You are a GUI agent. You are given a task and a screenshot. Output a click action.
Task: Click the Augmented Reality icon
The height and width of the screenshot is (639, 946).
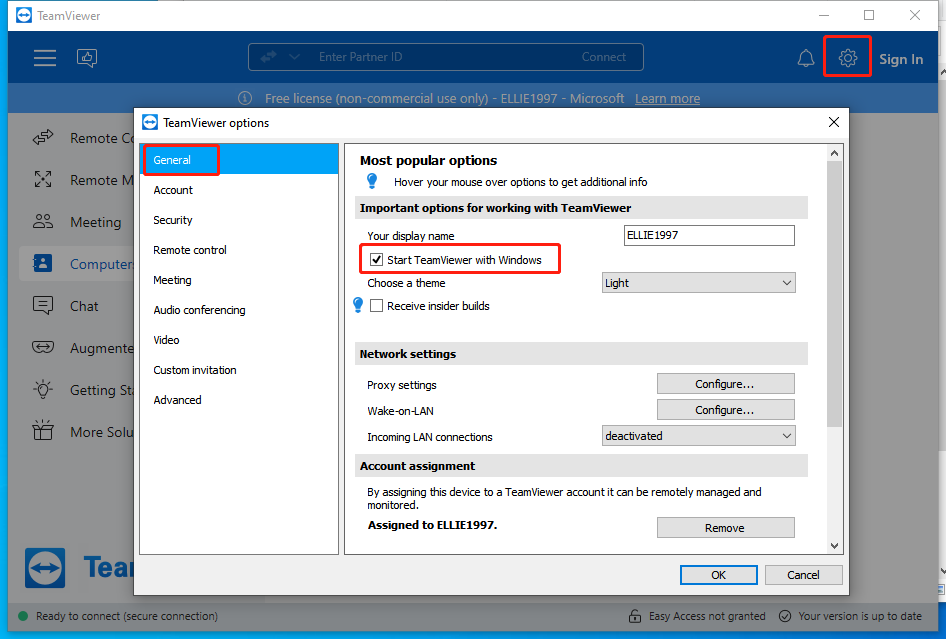coord(43,348)
